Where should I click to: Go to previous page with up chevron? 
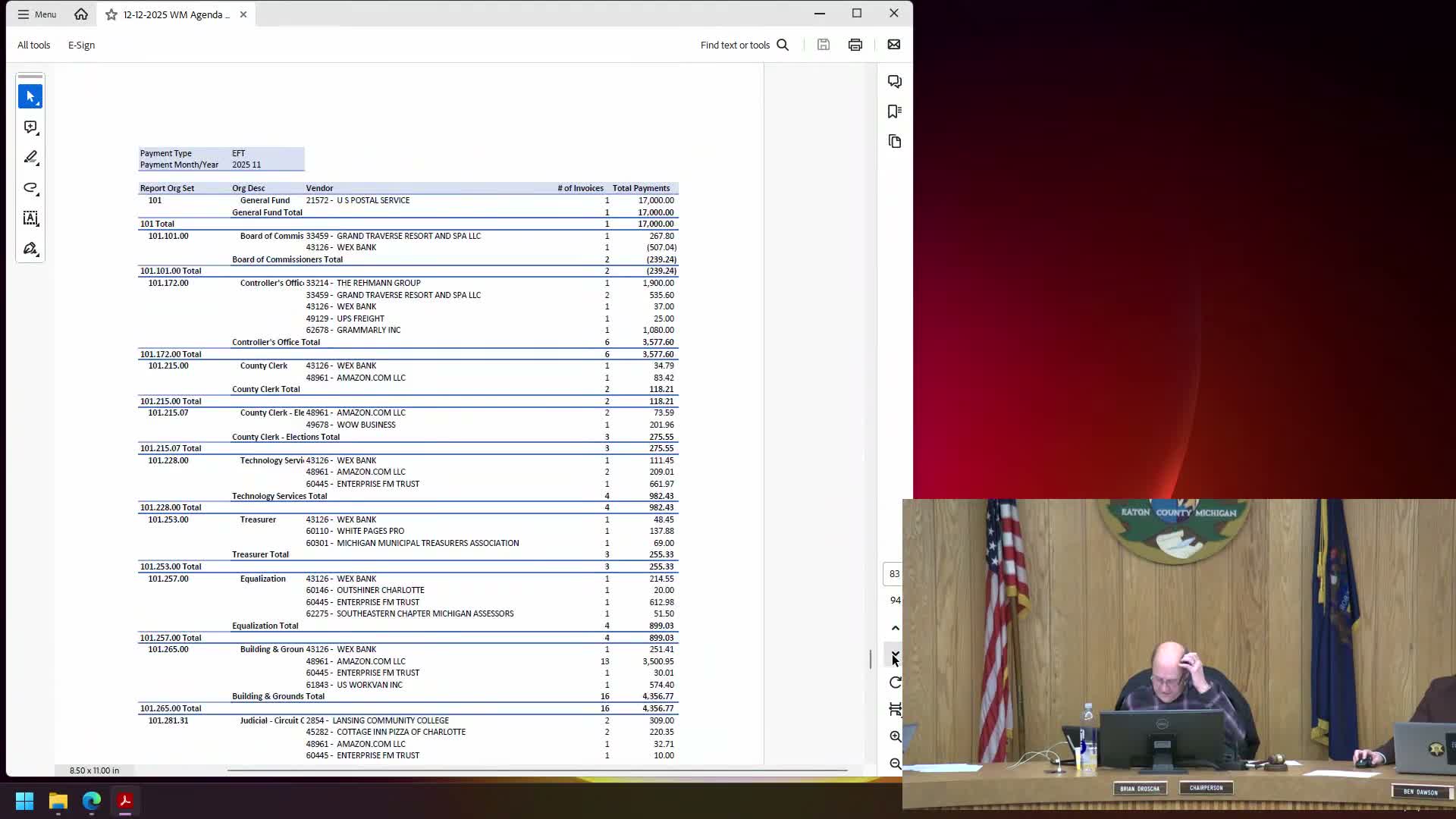896,628
